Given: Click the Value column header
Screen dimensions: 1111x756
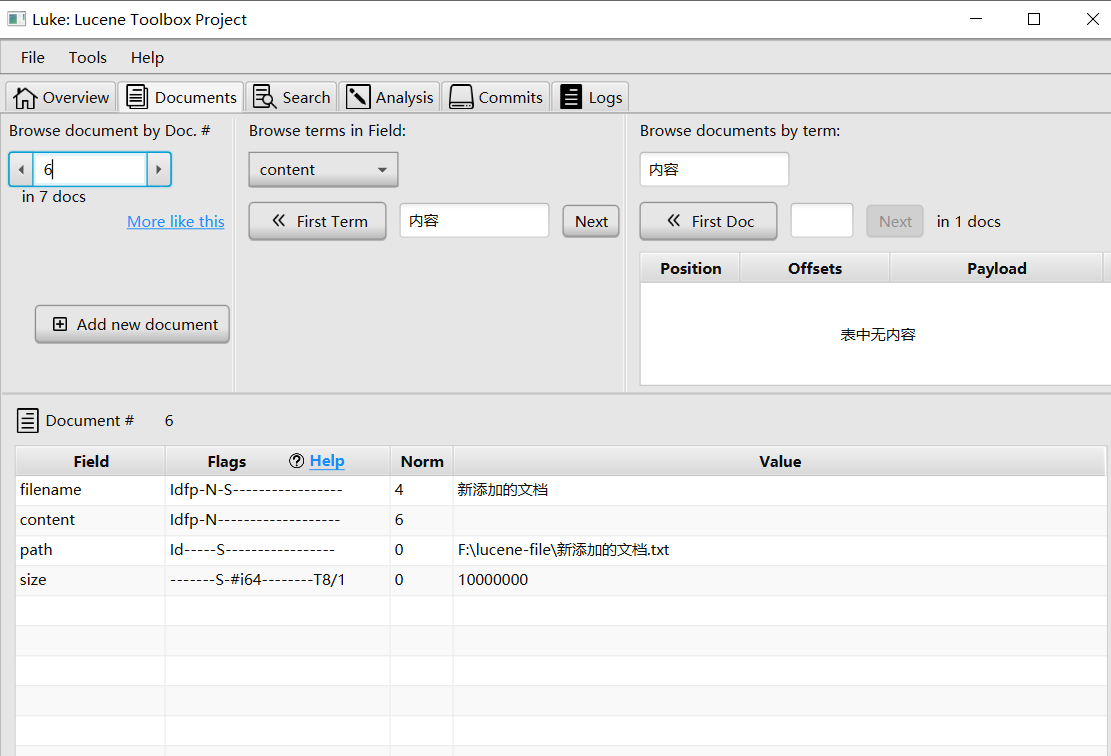Looking at the screenshot, I should click(779, 461).
